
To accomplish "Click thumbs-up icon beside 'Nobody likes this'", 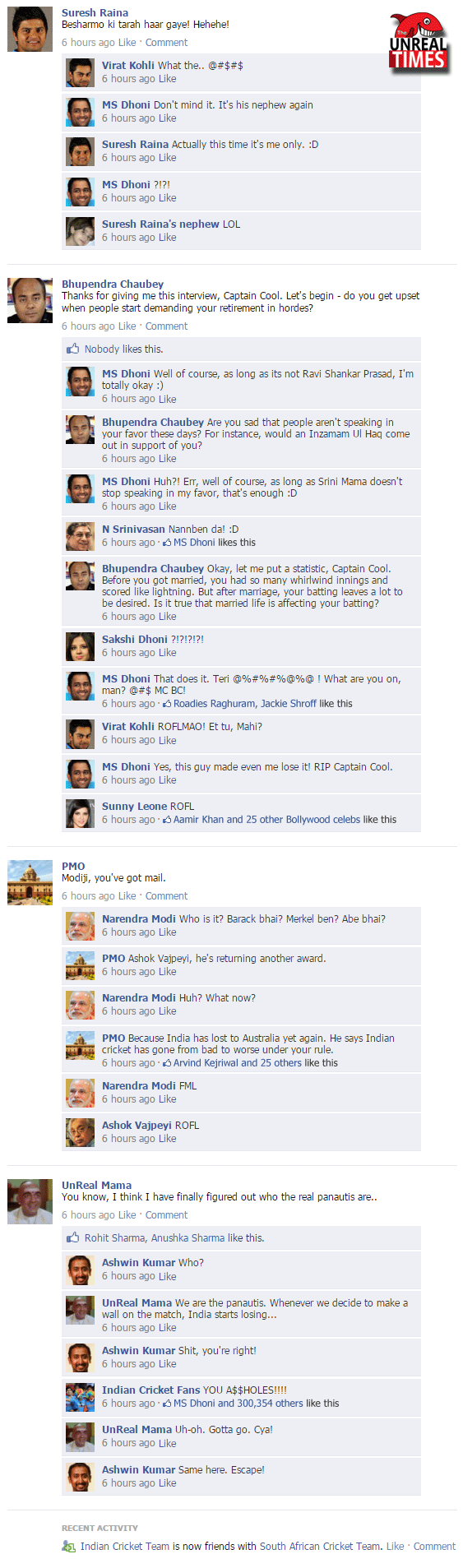I will pos(72,349).
